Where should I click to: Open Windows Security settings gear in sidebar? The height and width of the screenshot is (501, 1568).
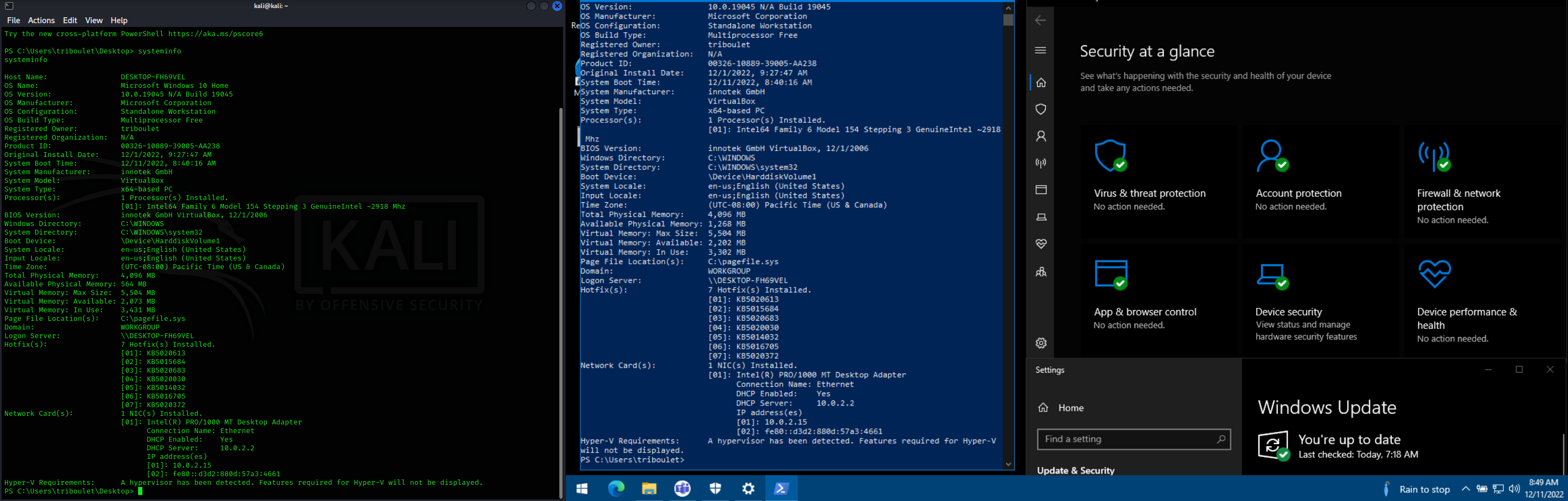(x=1041, y=343)
